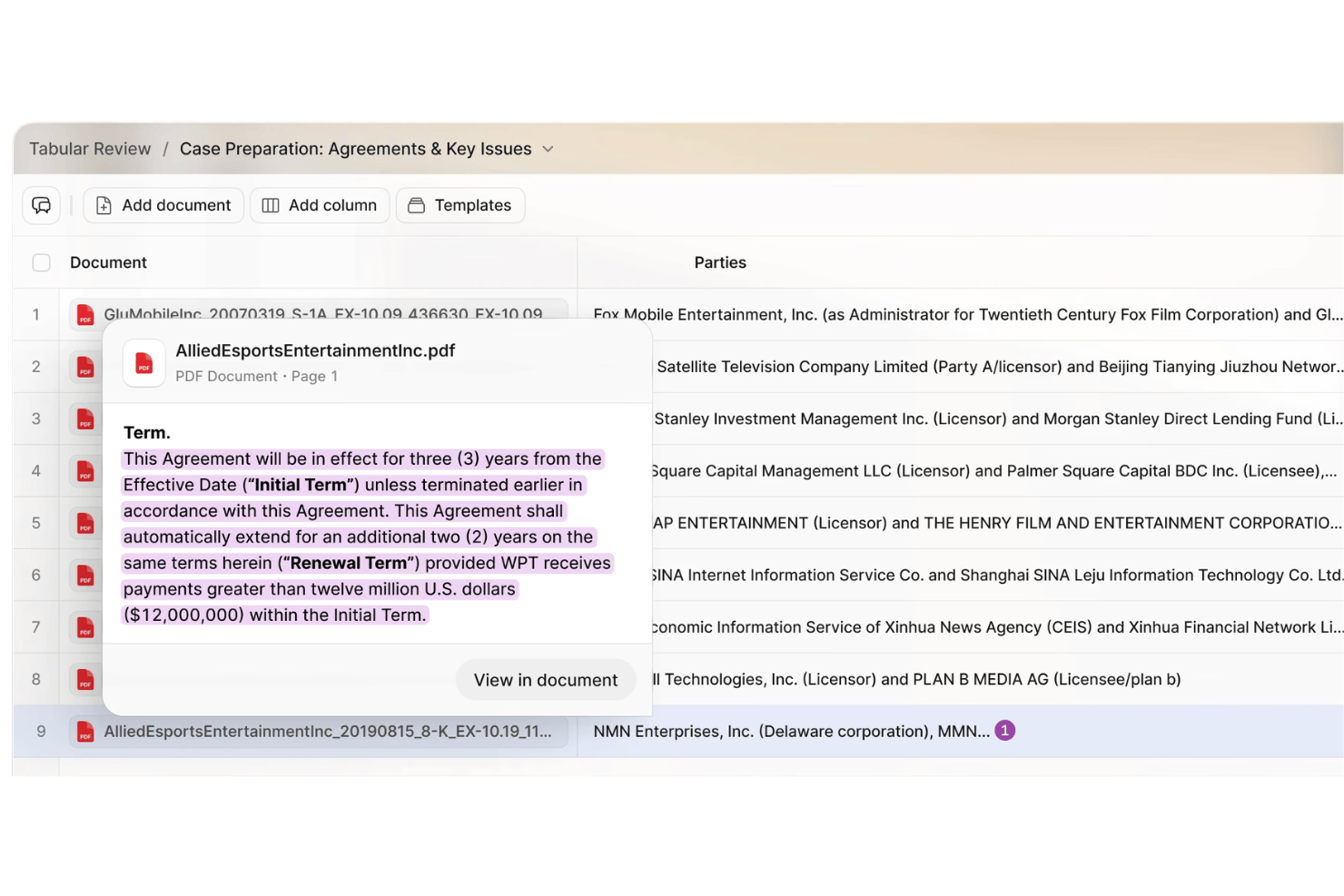The height and width of the screenshot is (896, 1344).
Task: Click PDF icon for GluMobileInc row
Action: coord(85,314)
